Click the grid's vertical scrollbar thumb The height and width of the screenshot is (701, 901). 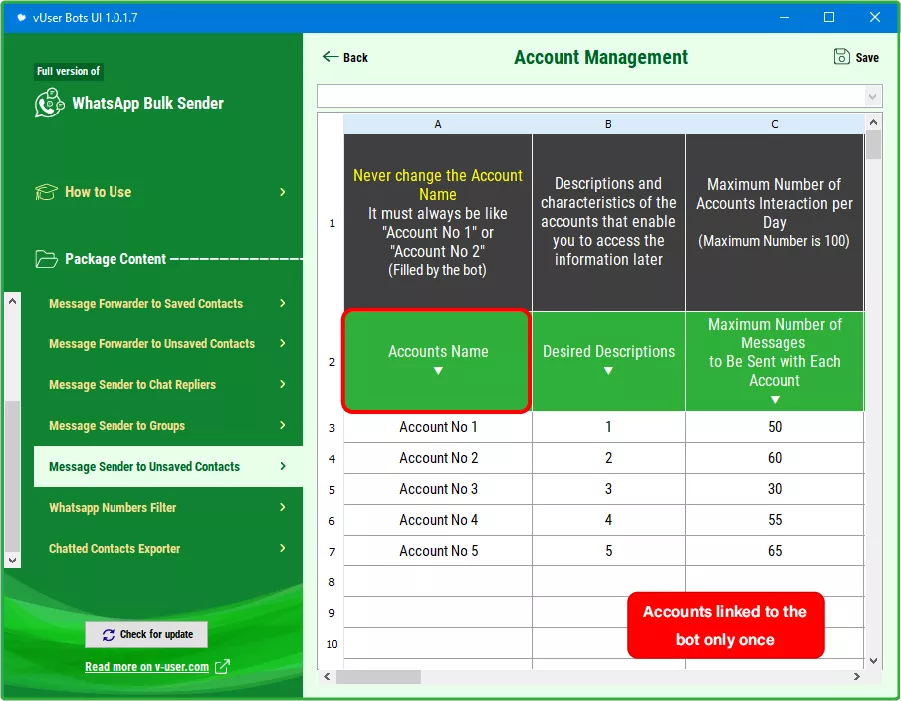(873, 145)
